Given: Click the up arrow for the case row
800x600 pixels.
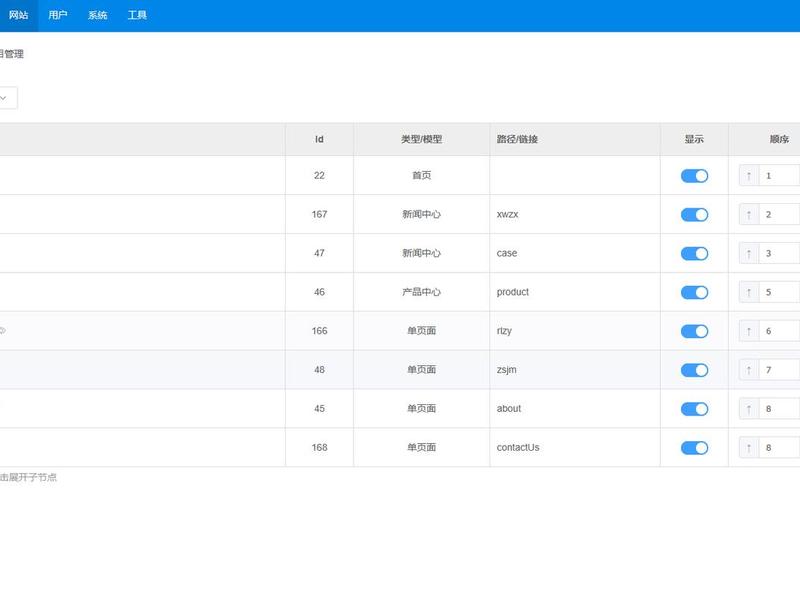Looking at the screenshot, I should point(749,253).
